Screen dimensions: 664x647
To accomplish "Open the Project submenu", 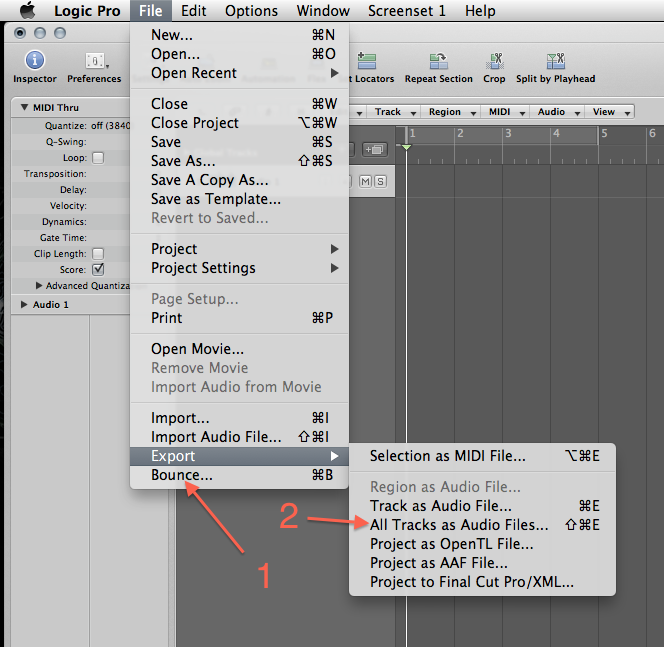I will [x=239, y=249].
